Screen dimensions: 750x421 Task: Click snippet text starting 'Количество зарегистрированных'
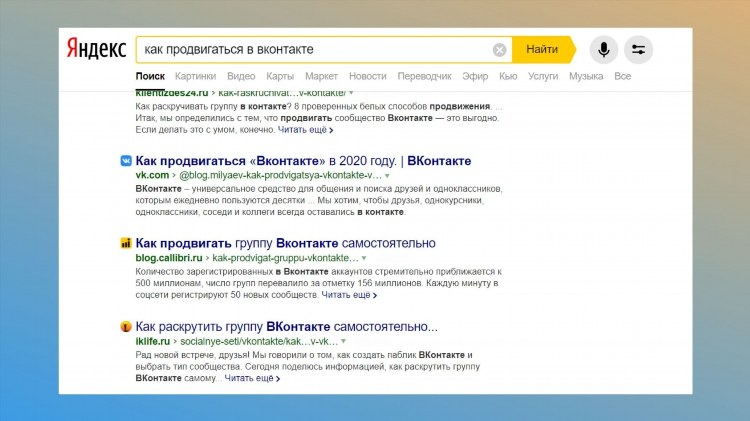tap(319, 283)
